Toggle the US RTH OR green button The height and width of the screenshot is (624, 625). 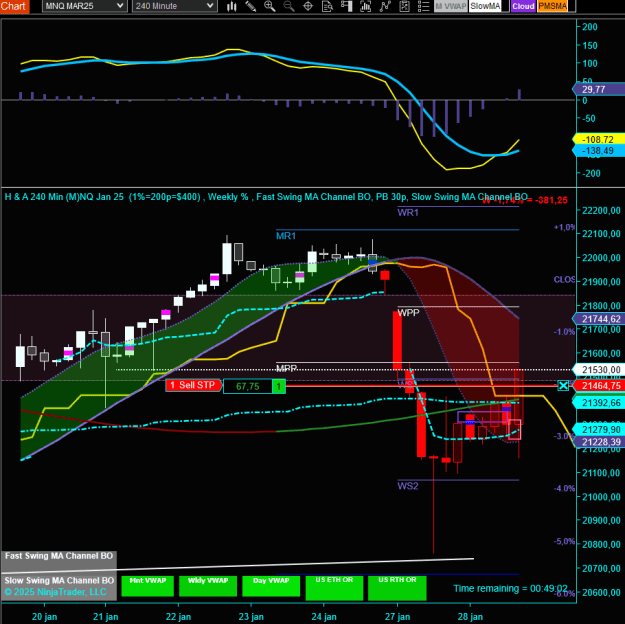click(397, 588)
